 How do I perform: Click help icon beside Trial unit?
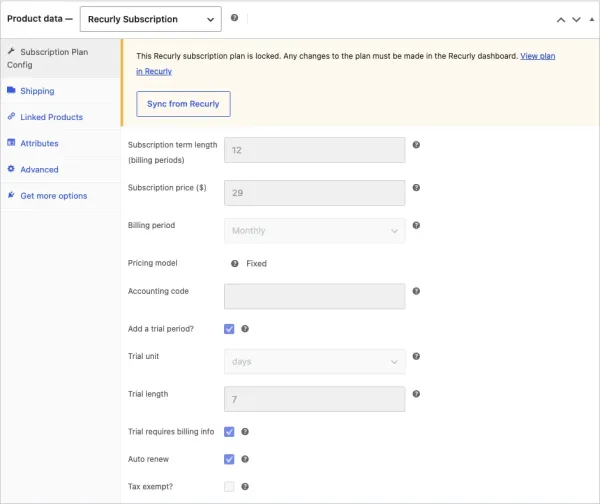416,356
